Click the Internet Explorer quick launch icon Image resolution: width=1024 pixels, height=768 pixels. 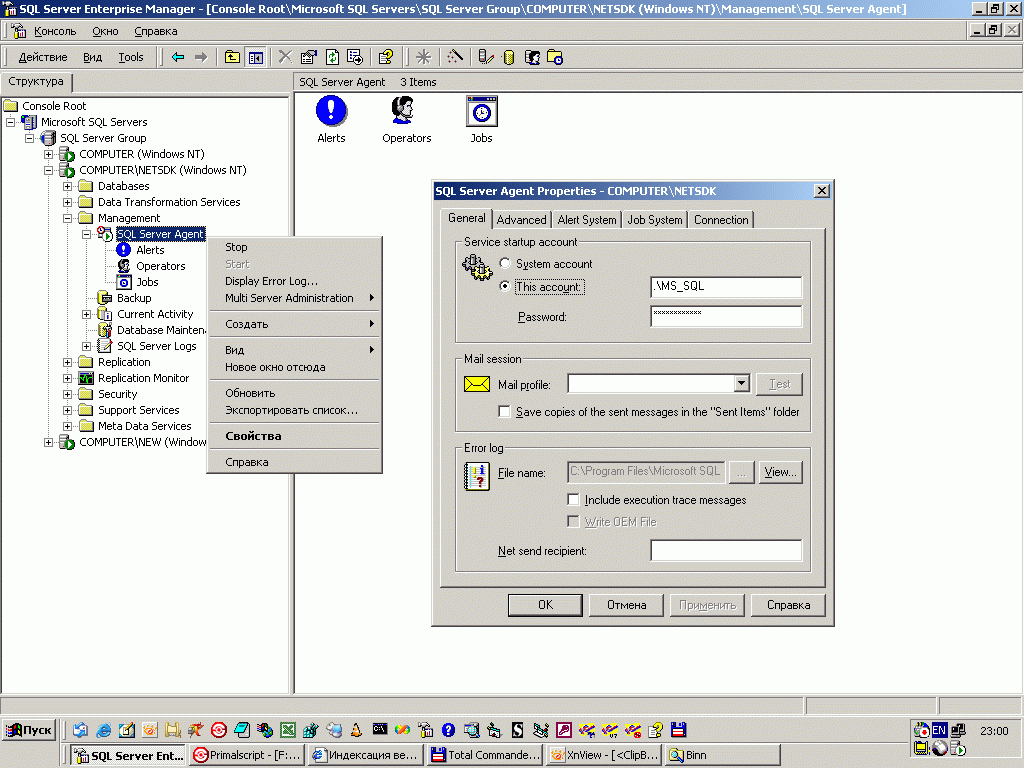pyautogui.click(x=103, y=730)
